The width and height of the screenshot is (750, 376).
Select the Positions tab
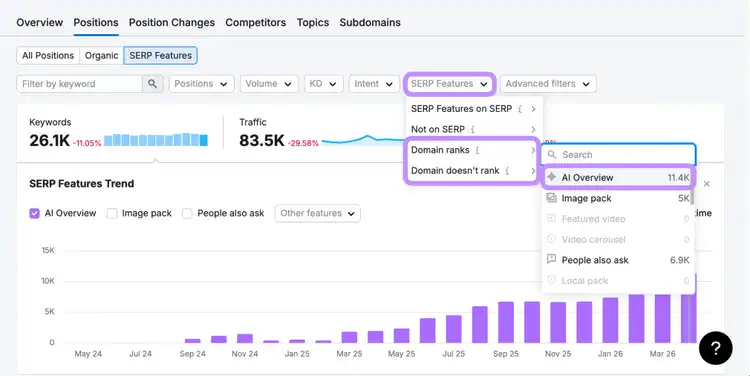pos(96,22)
